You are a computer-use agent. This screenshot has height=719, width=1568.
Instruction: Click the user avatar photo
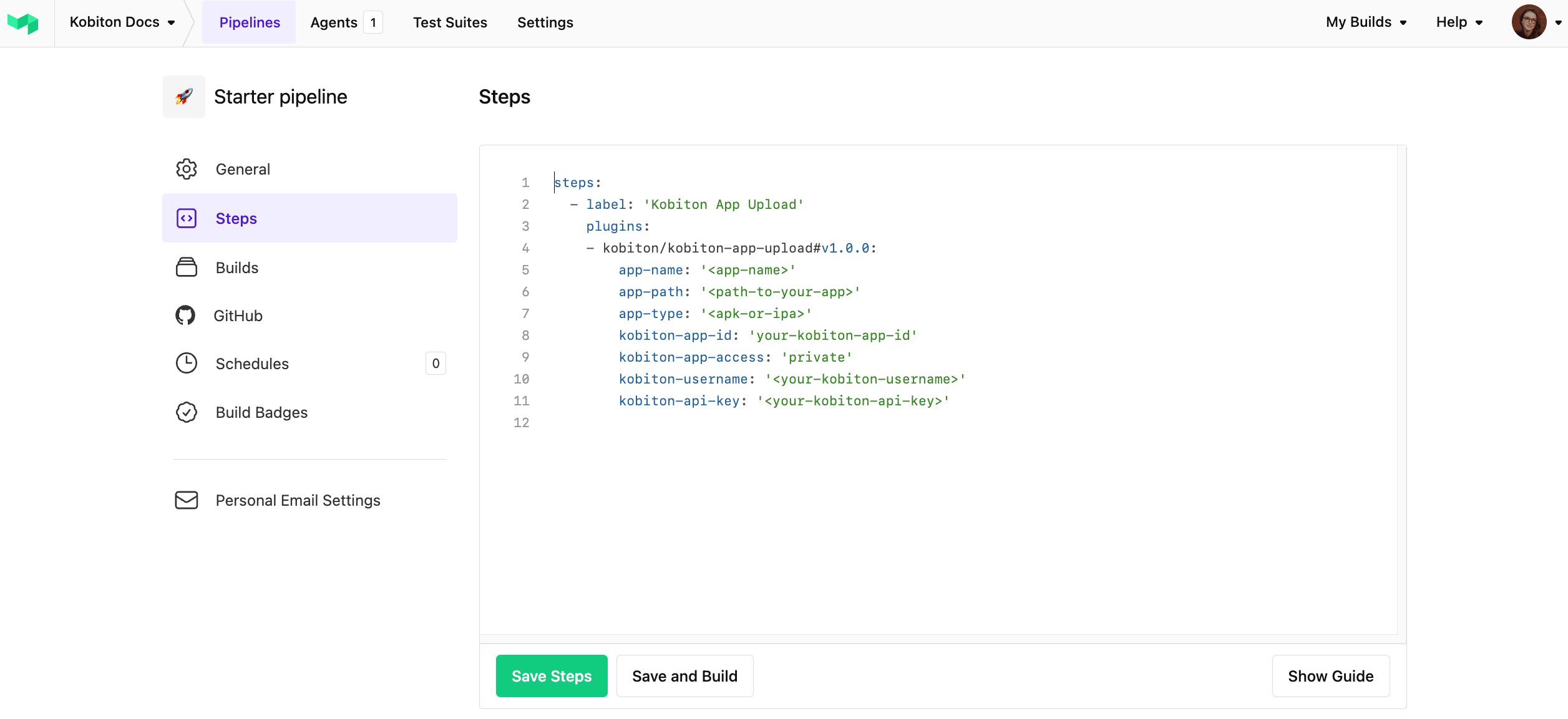[1529, 22]
